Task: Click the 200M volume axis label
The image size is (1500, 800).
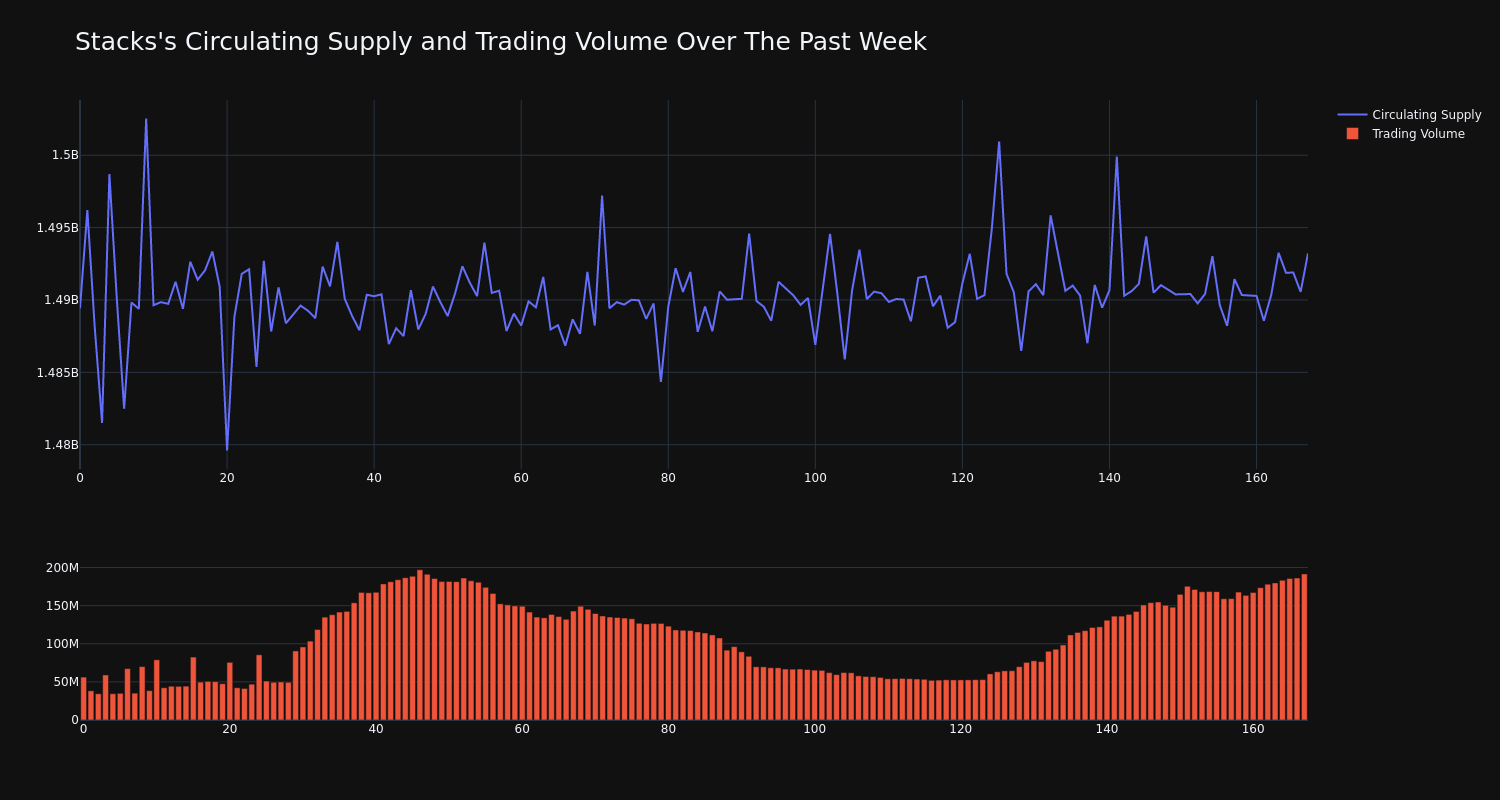Action: (x=62, y=568)
